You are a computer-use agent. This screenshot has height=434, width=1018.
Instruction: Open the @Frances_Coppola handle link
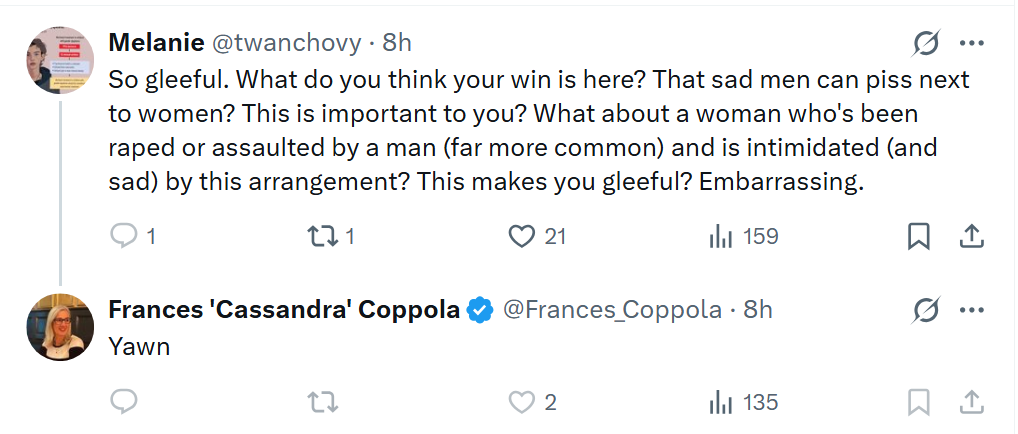(x=611, y=310)
